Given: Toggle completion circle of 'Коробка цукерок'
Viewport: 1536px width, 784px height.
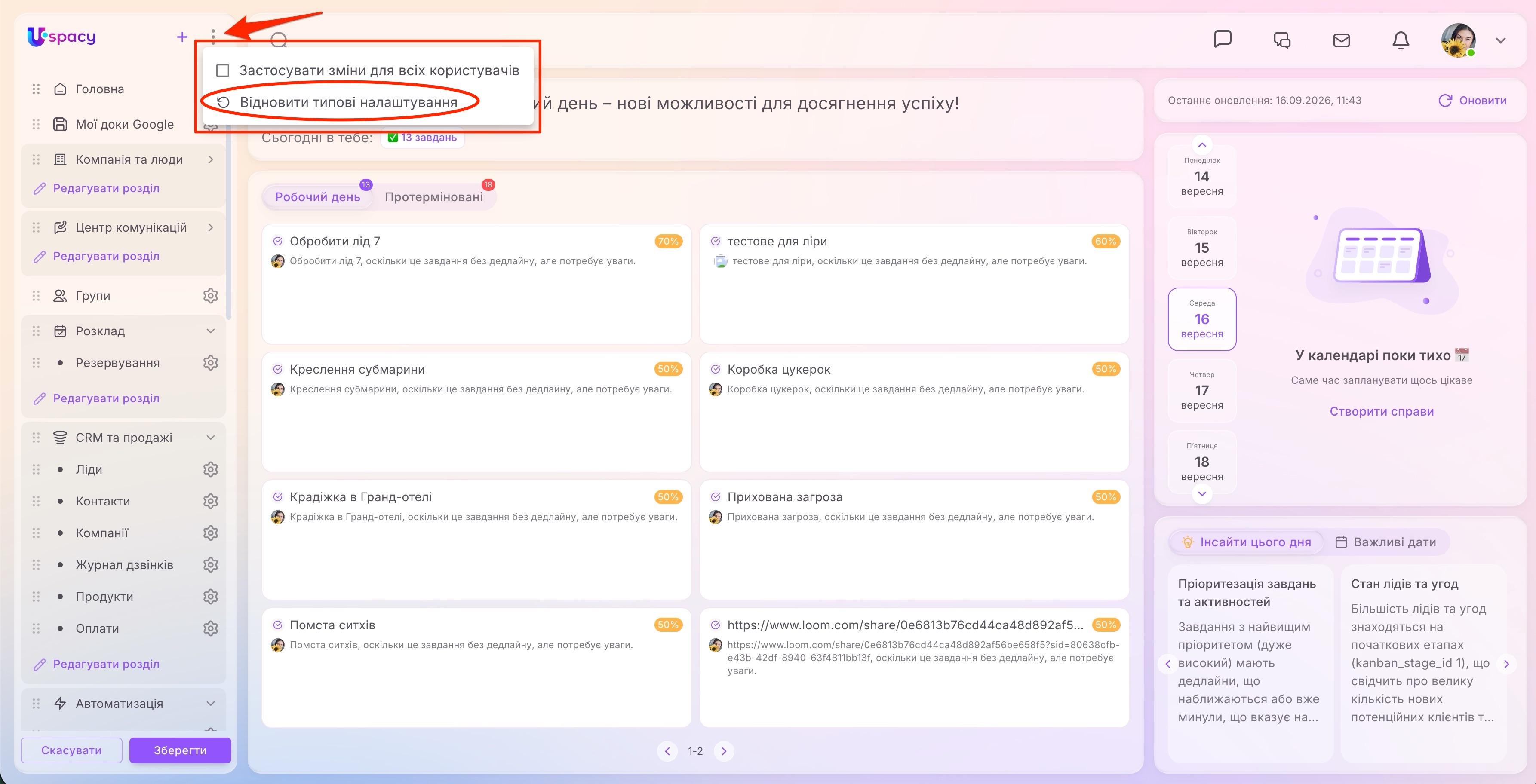Looking at the screenshot, I should pos(715,369).
